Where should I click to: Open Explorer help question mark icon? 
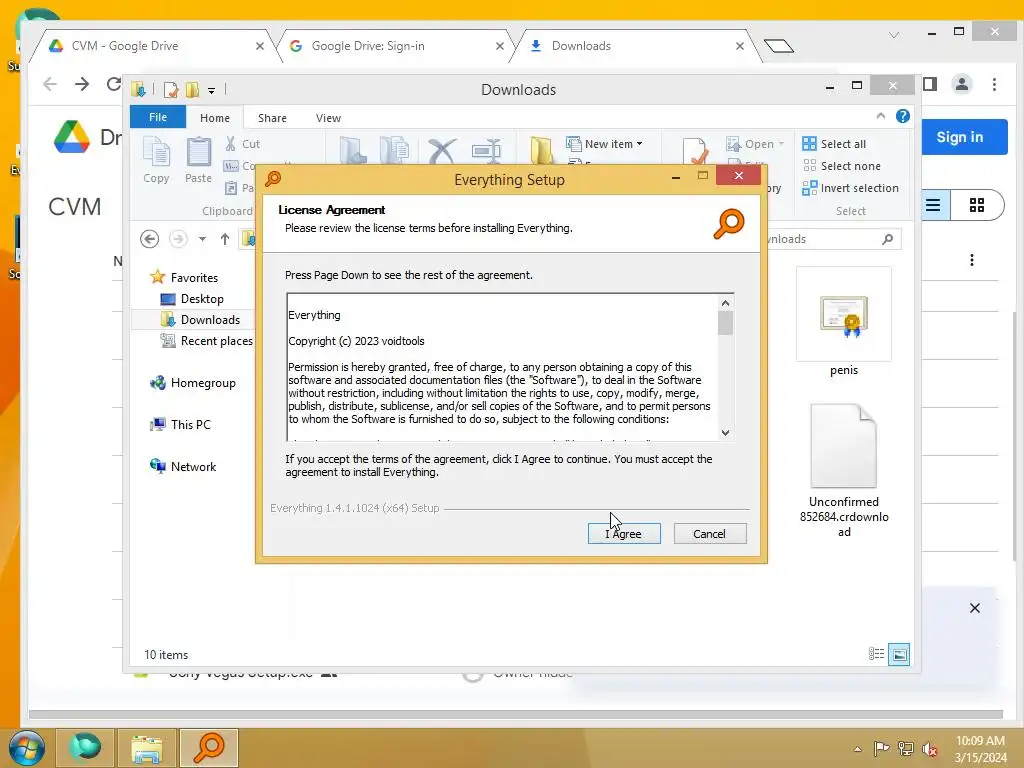[x=903, y=116]
